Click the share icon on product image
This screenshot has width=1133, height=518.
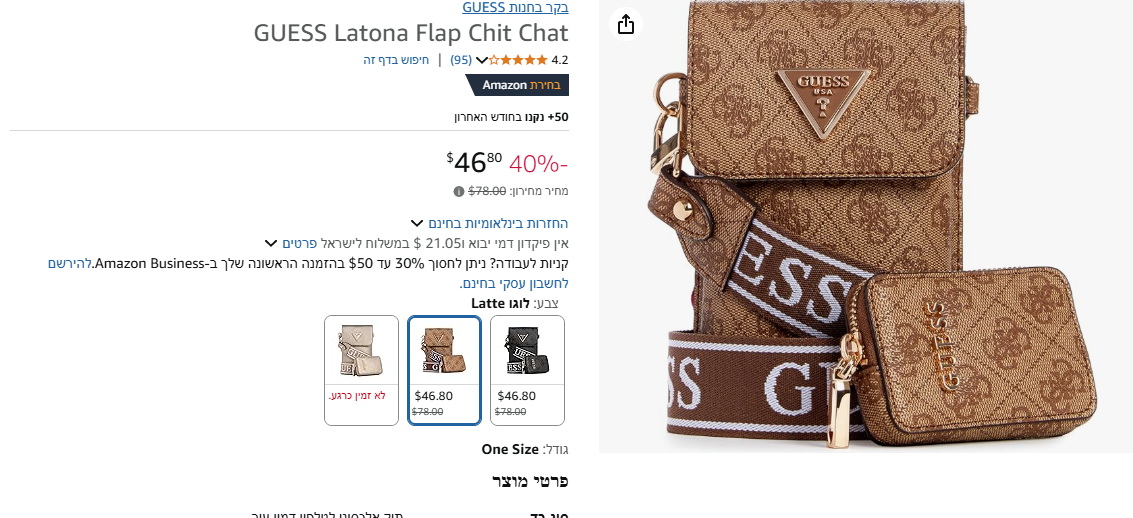click(x=626, y=24)
